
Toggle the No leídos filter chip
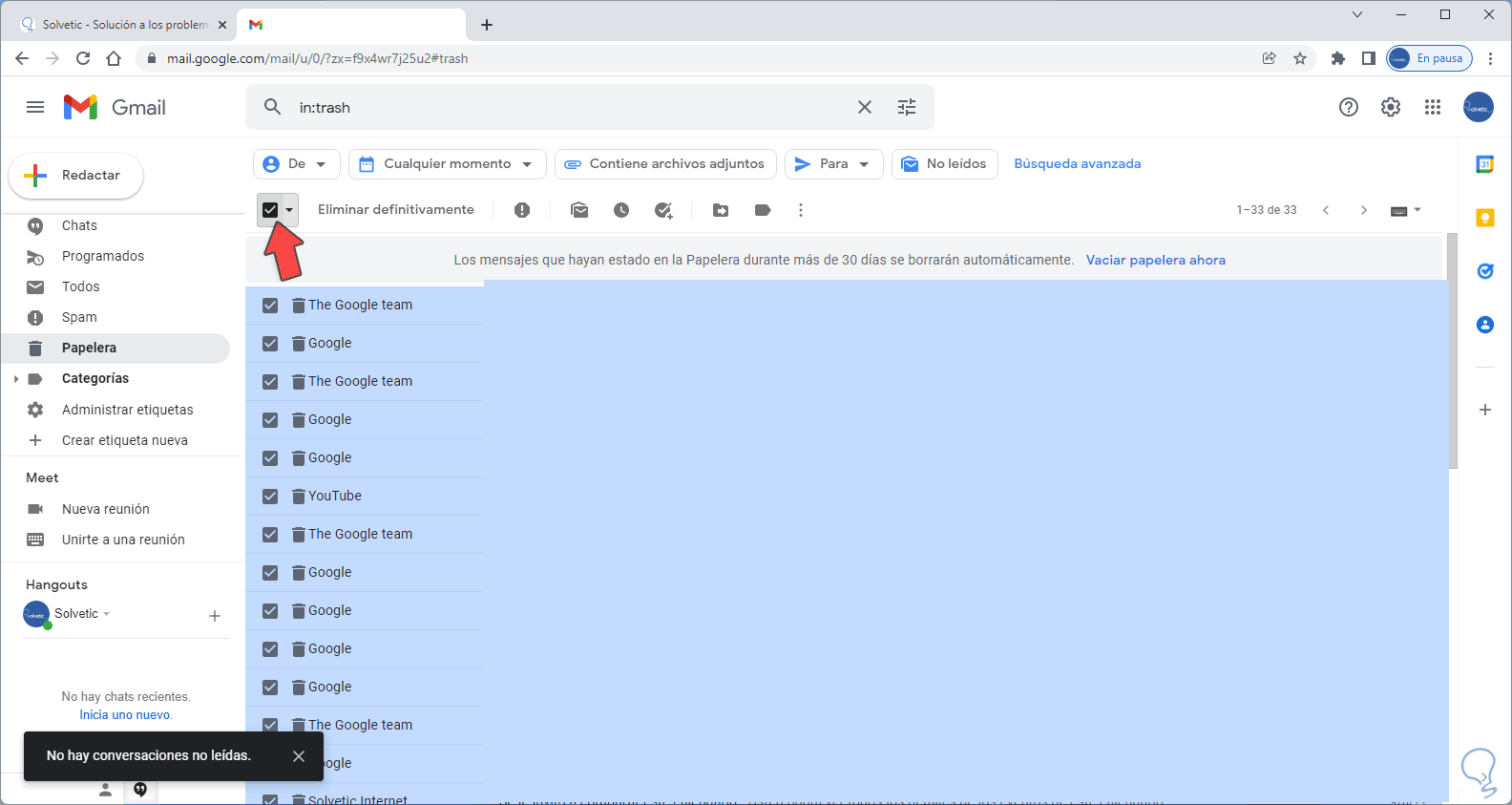pyautogui.click(x=945, y=164)
